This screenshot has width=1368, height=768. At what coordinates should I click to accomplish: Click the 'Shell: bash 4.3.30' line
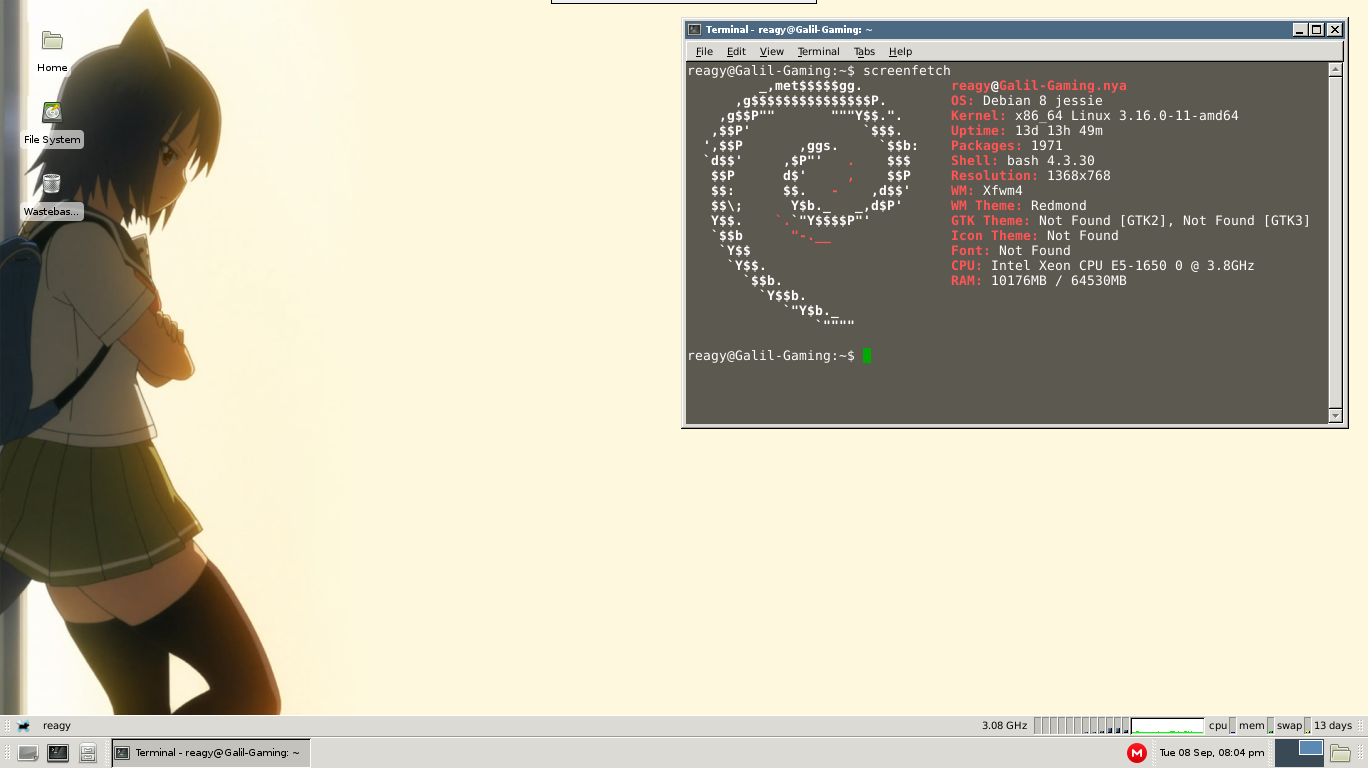click(x=1022, y=161)
